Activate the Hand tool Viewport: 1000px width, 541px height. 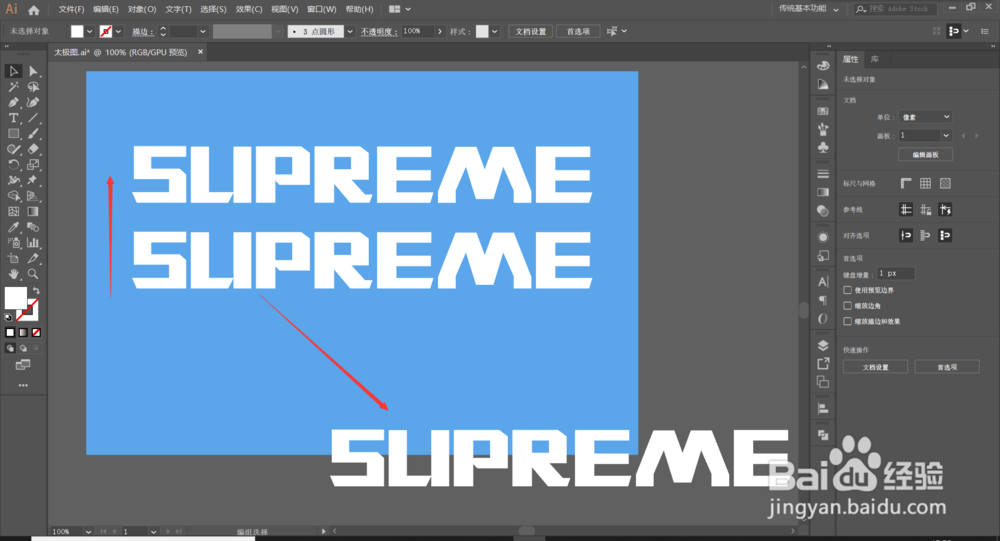(x=13, y=274)
